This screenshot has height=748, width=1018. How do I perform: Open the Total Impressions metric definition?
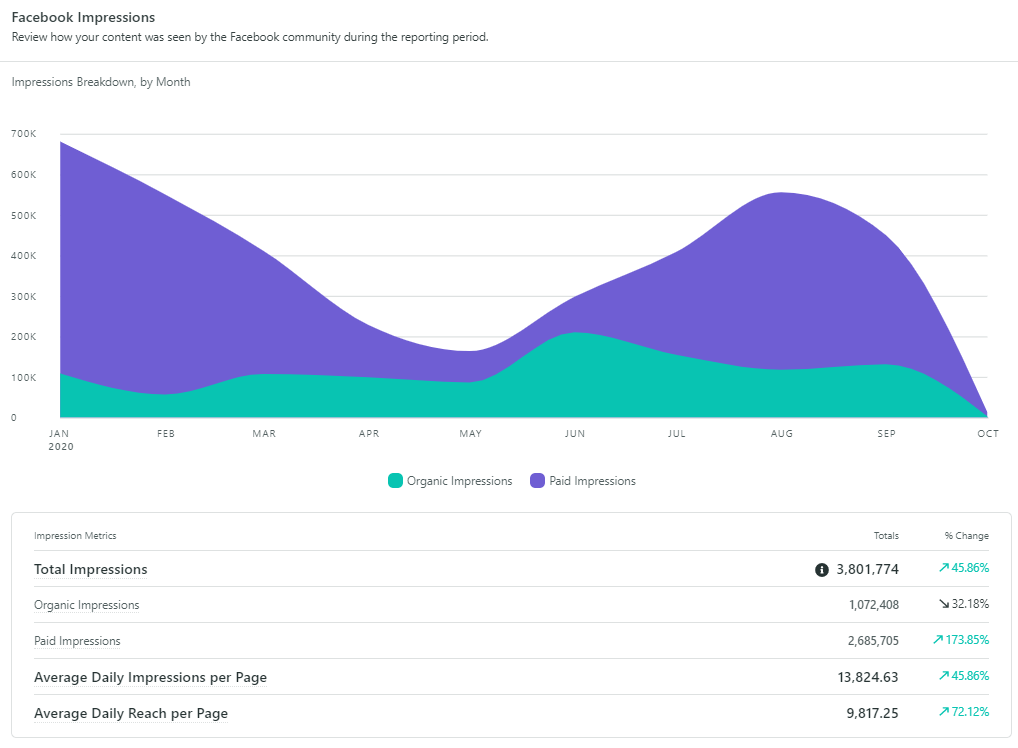click(x=91, y=569)
